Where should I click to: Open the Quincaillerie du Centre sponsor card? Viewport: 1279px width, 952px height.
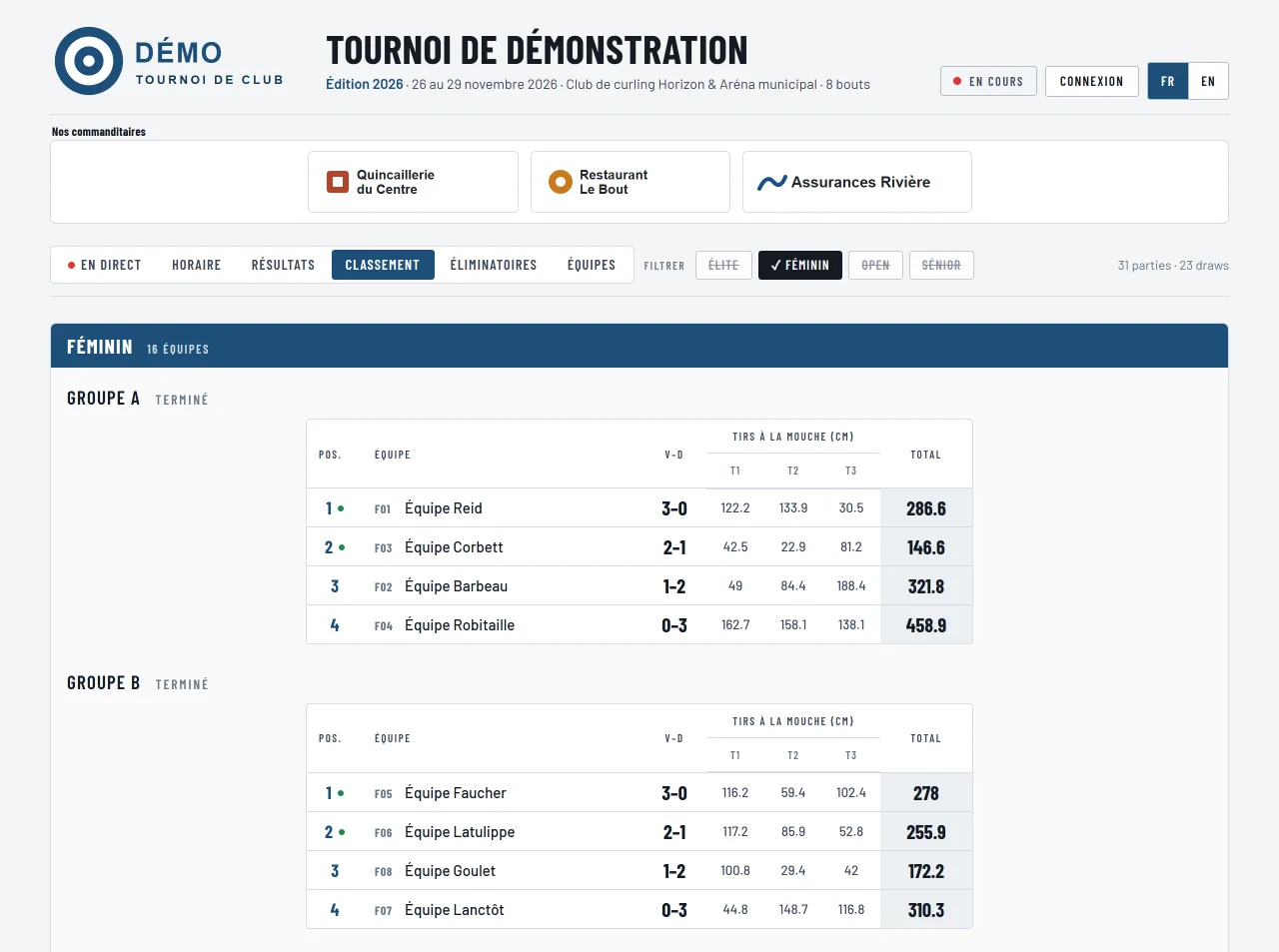413,182
